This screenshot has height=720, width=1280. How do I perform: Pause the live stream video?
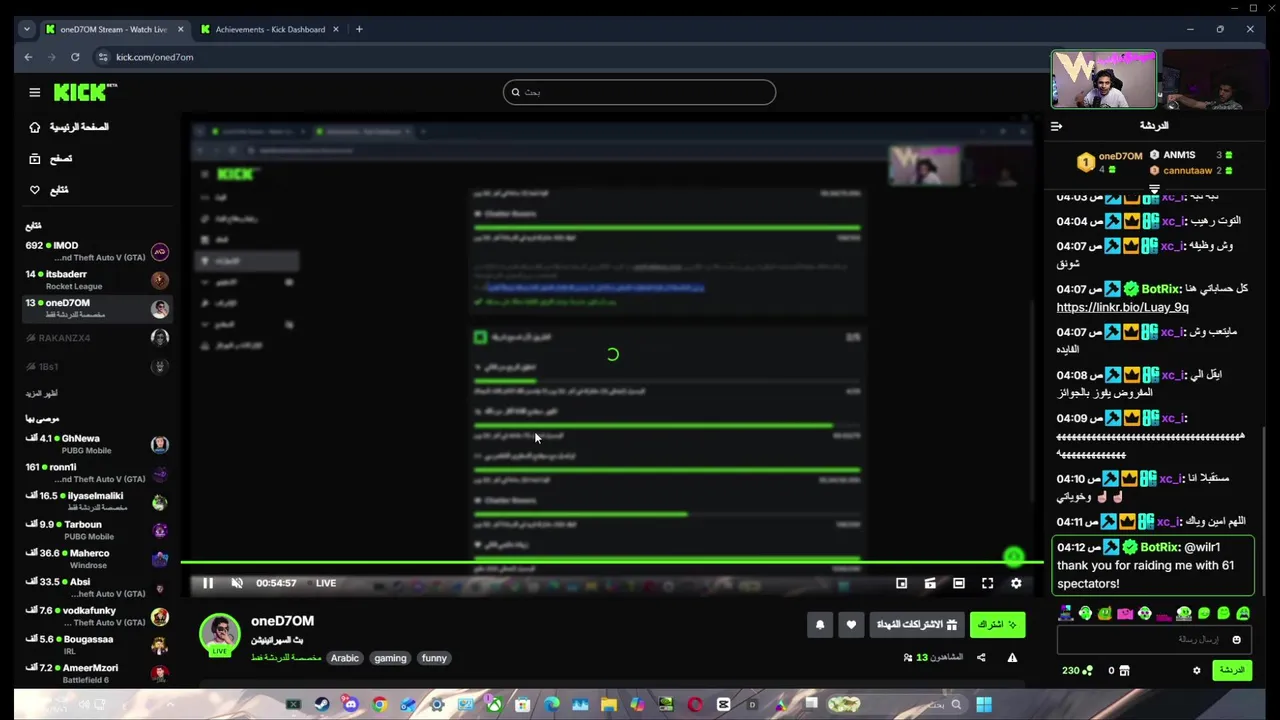(208, 583)
